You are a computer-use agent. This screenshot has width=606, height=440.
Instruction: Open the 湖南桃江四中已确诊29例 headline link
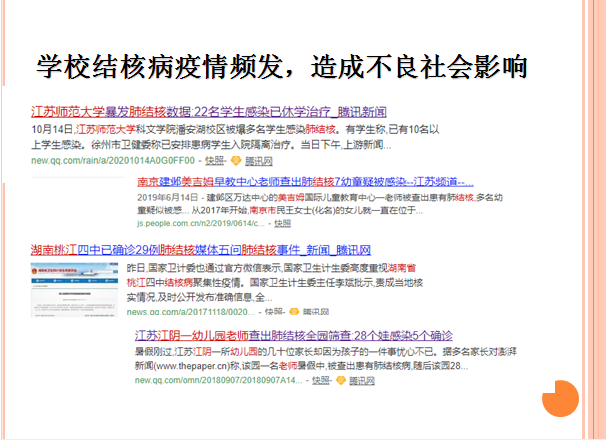201,250
